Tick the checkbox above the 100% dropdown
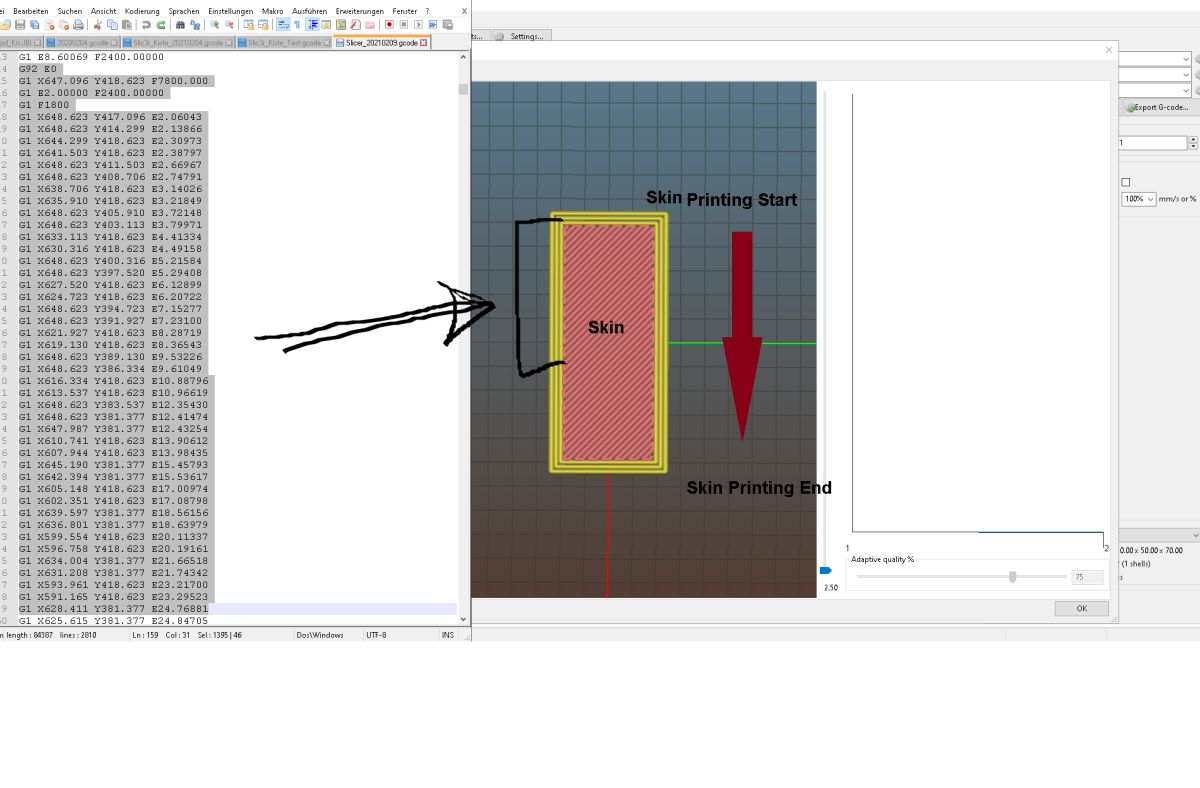The width and height of the screenshot is (1200, 788). click(x=1125, y=182)
